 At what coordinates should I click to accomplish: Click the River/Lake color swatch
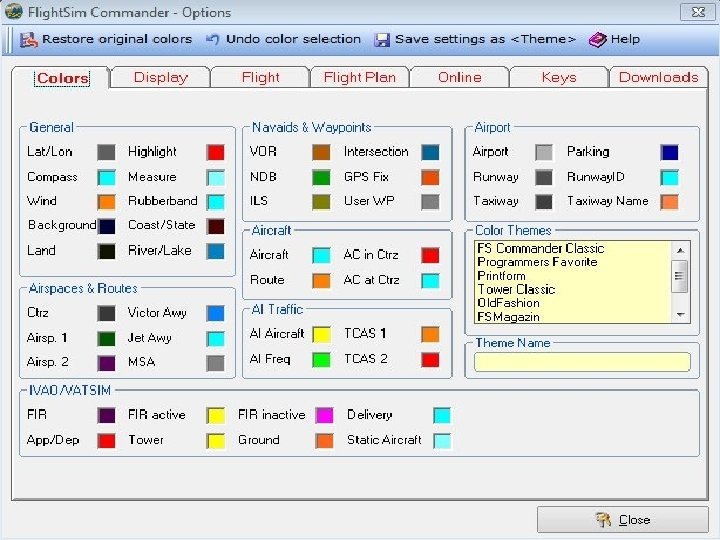[x=215, y=251]
